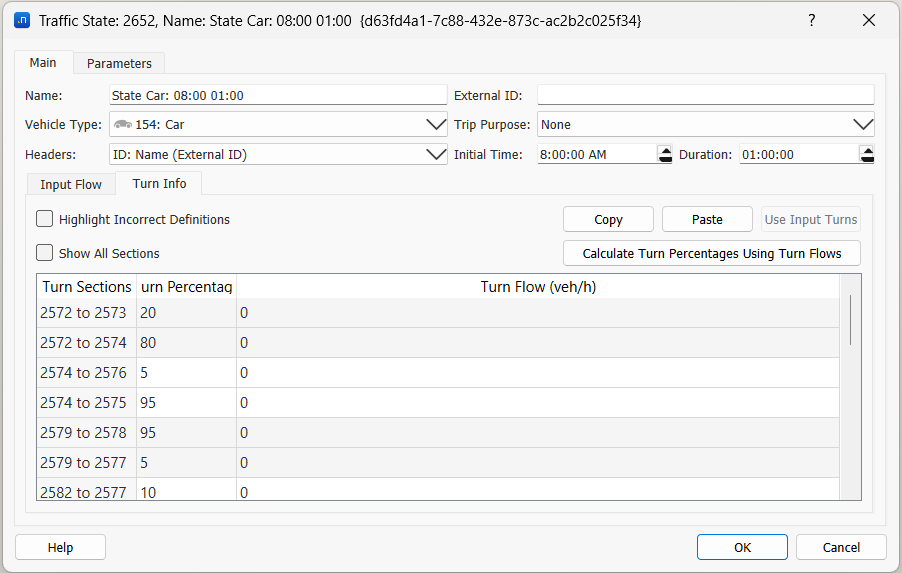Open the Headers dropdown list
The height and width of the screenshot is (573, 902).
[436, 155]
